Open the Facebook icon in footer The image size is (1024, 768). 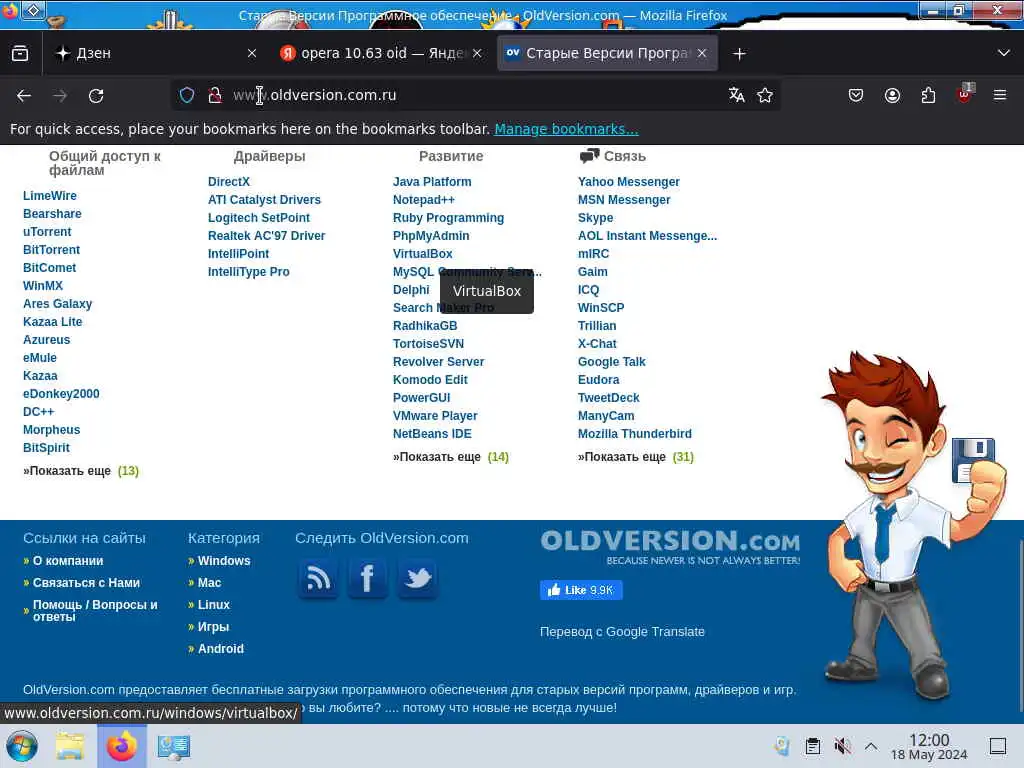pos(368,579)
